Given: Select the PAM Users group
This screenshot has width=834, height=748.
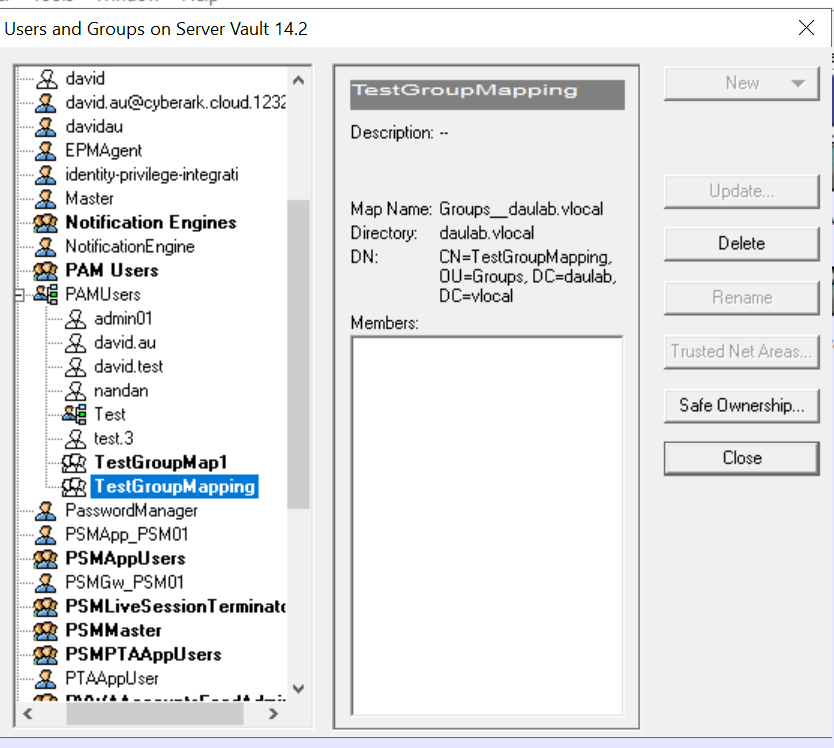Looking at the screenshot, I should [112, 270].
